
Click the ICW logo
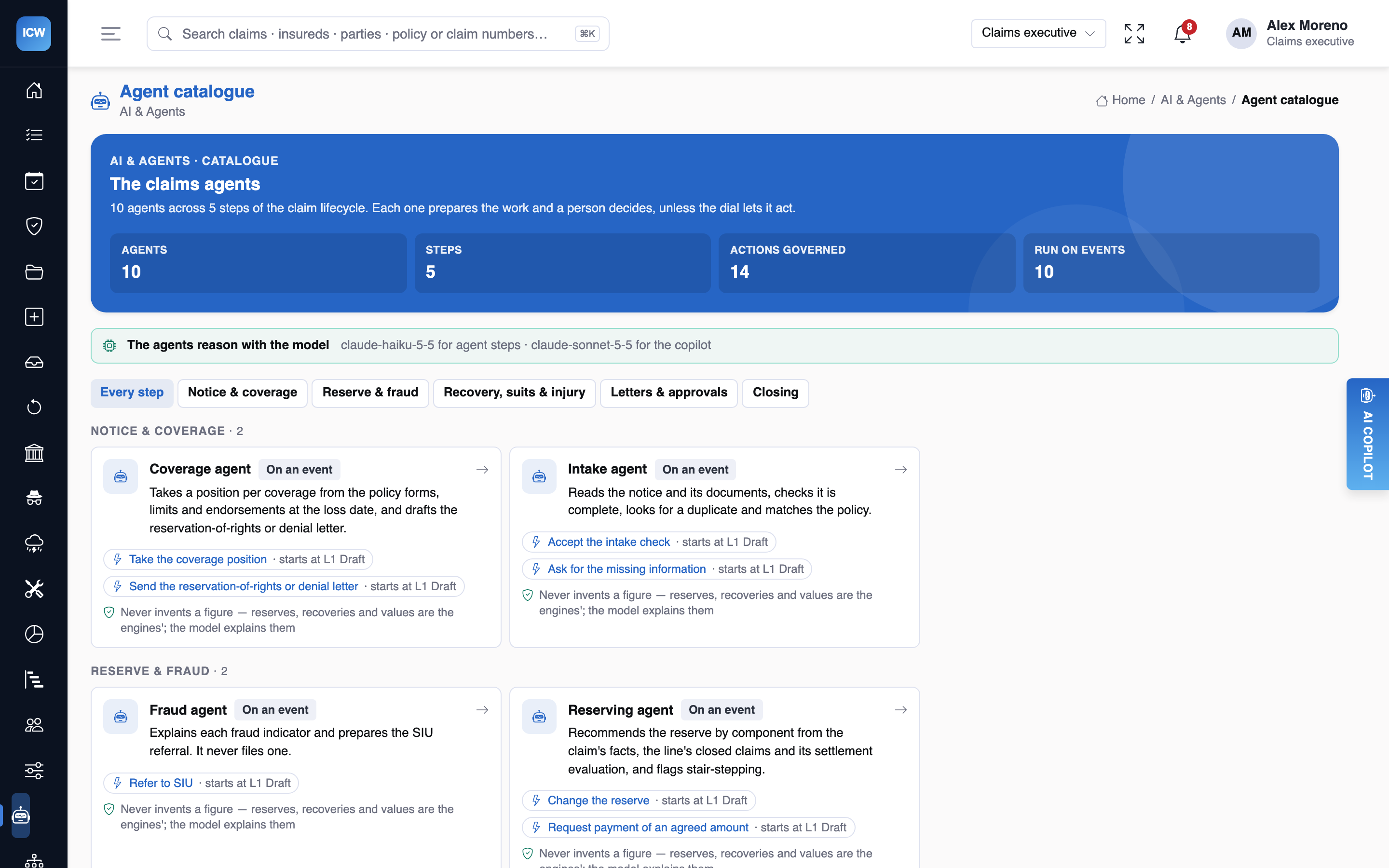coord(34,33)
